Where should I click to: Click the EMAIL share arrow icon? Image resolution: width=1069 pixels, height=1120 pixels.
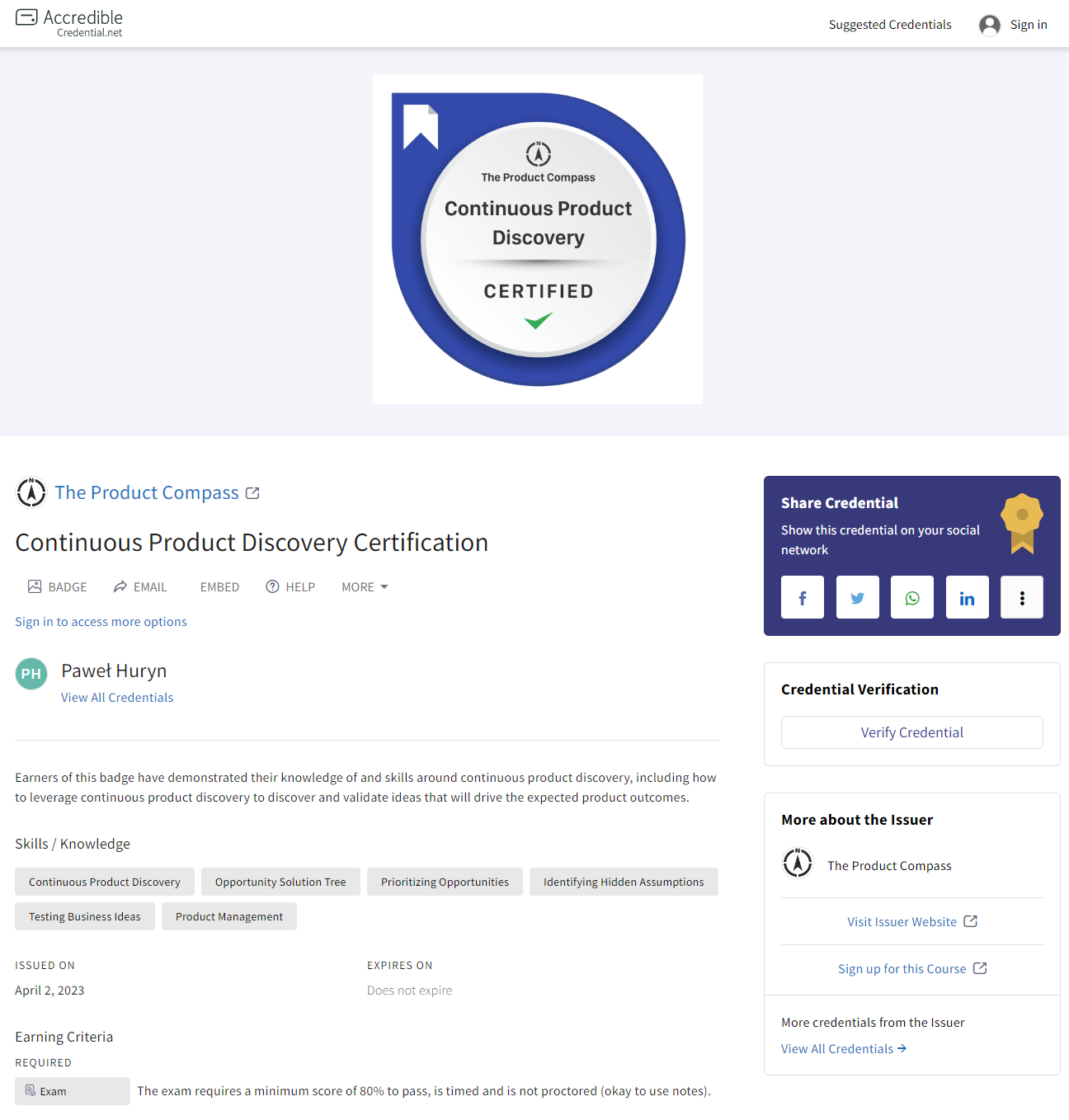(120, 586)
